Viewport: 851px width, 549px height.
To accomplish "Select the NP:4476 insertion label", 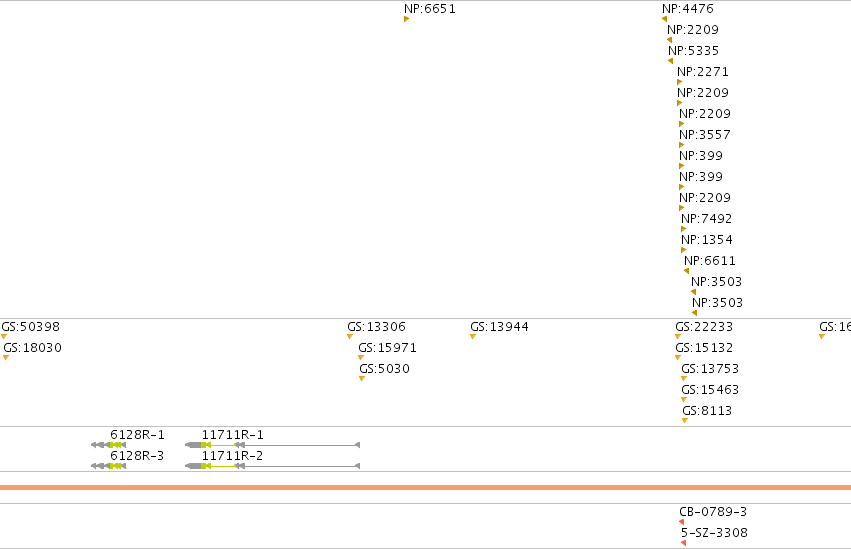I will pyautogui.click(x=688, y=9).
